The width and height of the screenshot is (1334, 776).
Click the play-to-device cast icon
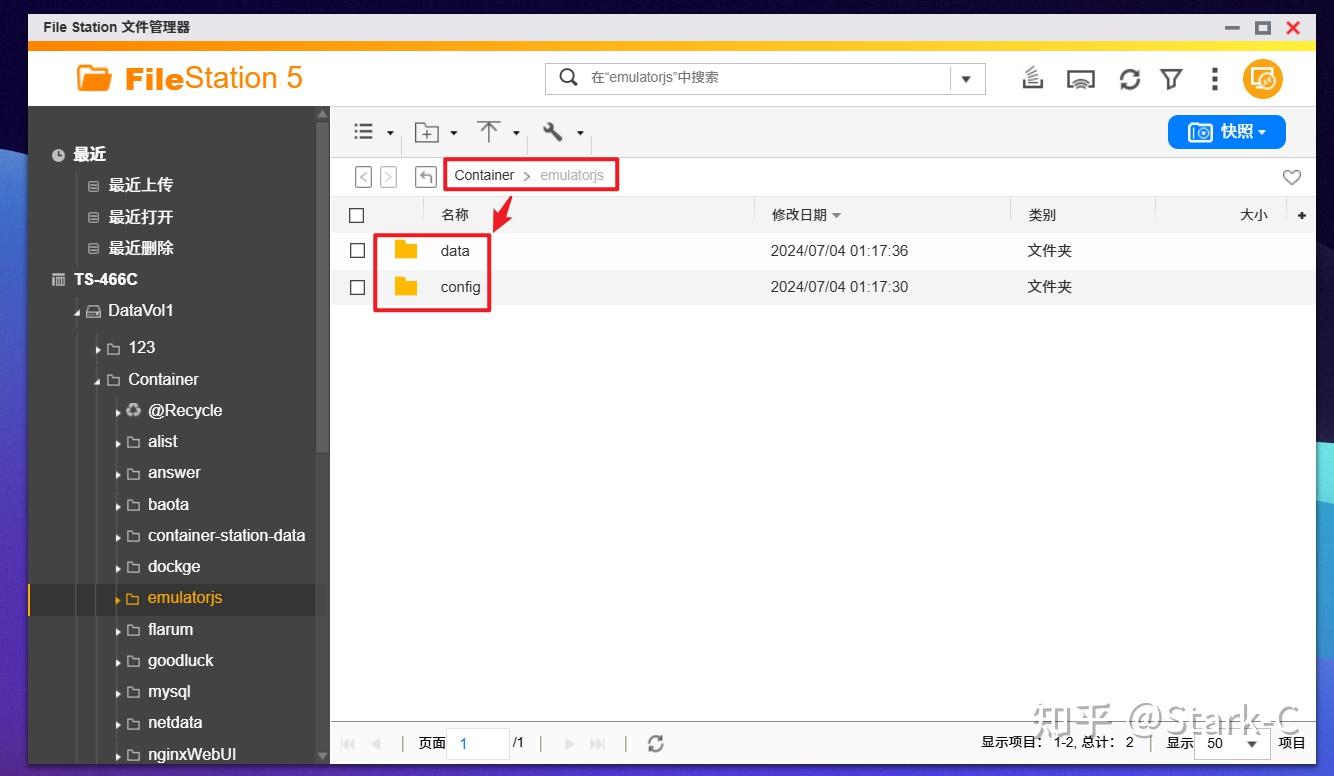point(1080,78)
